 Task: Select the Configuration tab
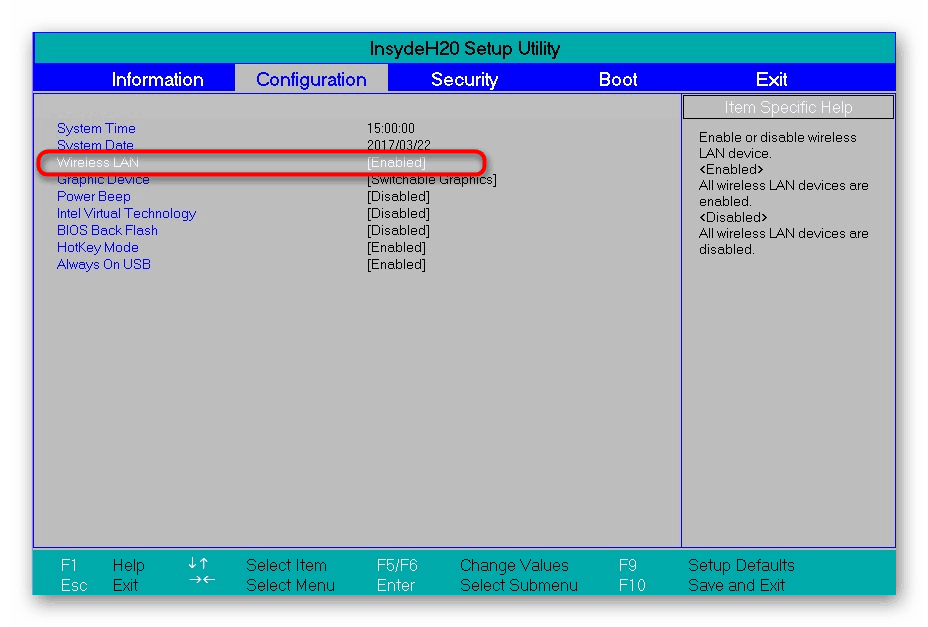[311, 79]
